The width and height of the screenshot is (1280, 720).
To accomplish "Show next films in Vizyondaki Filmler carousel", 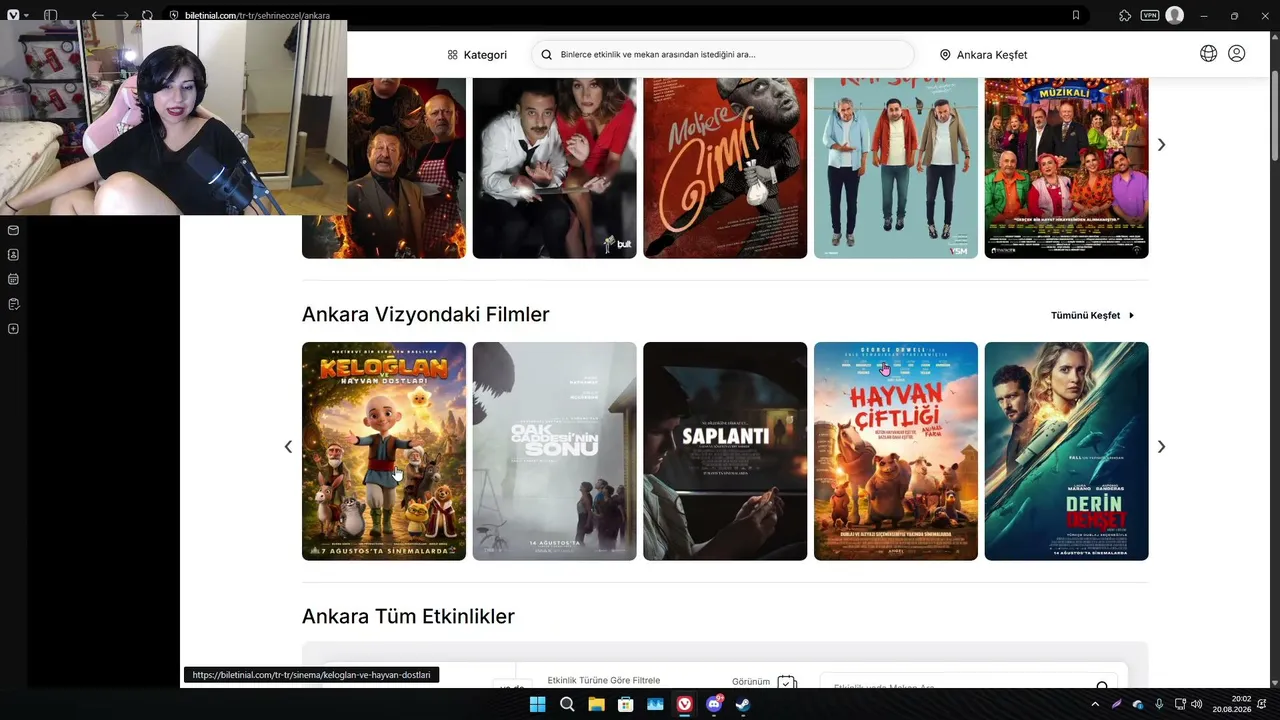I will coord(1161,447).
